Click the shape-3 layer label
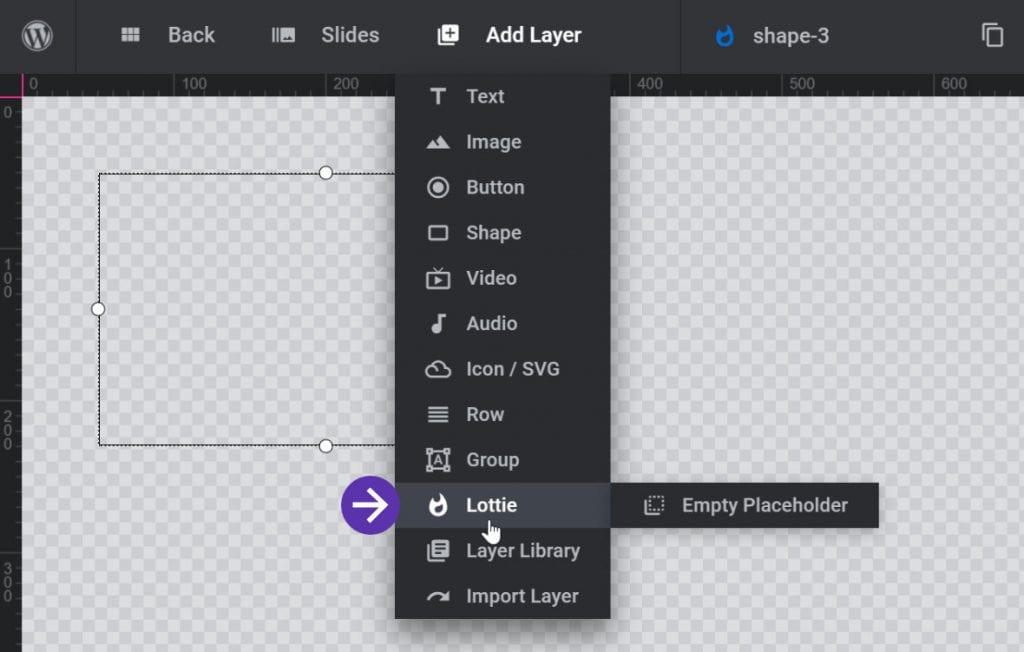Image resolution: width=1024 pixels, height=652 pixels. click(x=790, y=34)
